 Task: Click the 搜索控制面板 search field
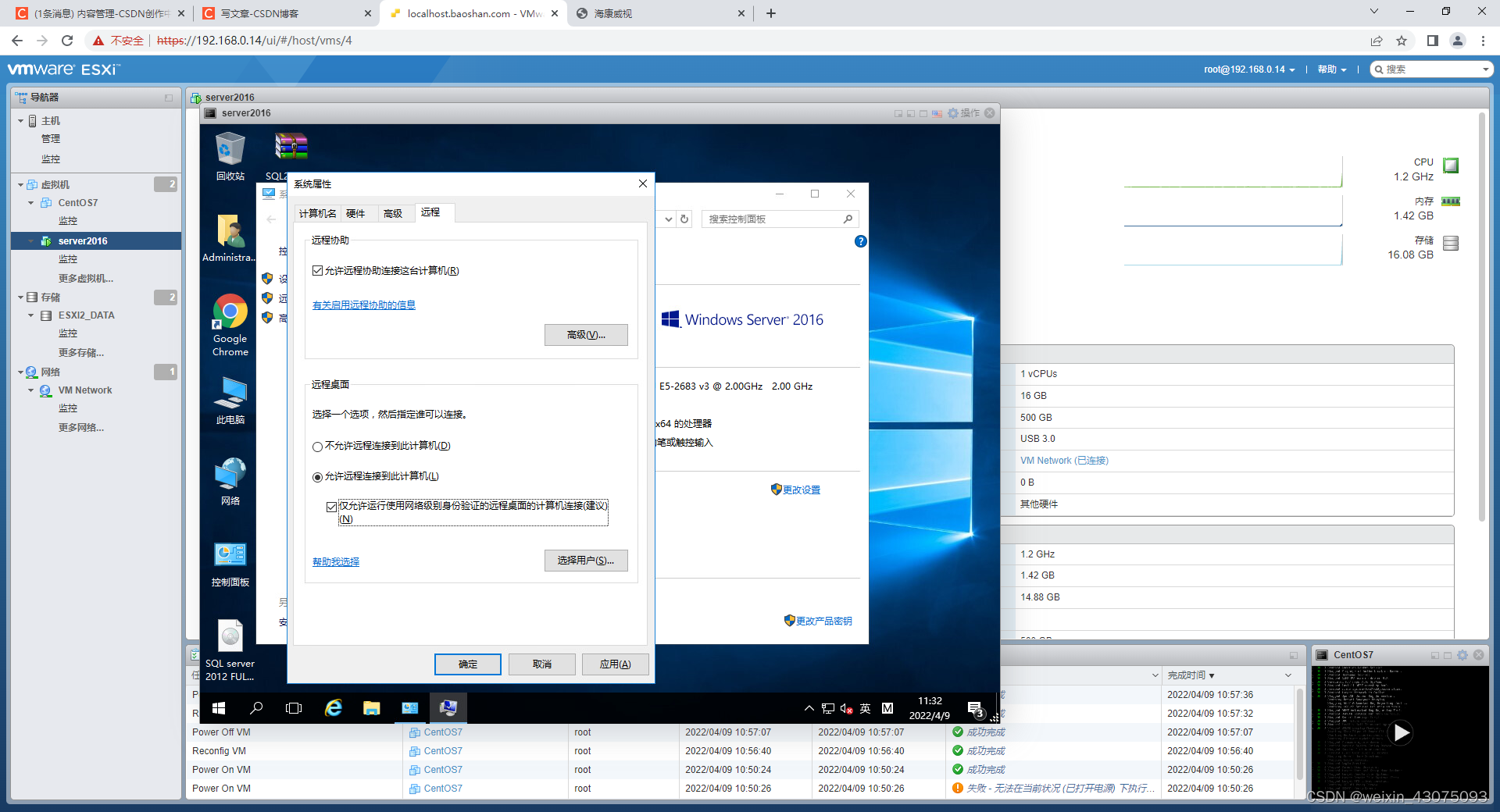[x=780, y=219]
